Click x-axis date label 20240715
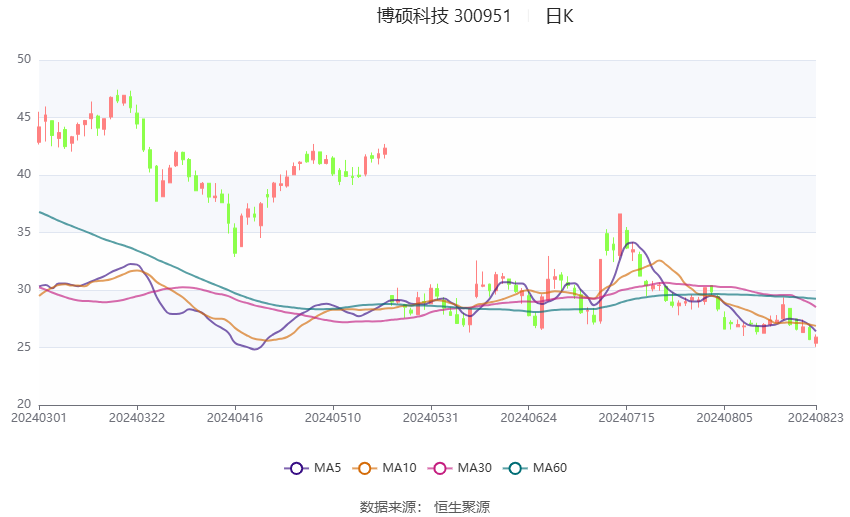This screenshot has height=517, width=850. point(627,418)
